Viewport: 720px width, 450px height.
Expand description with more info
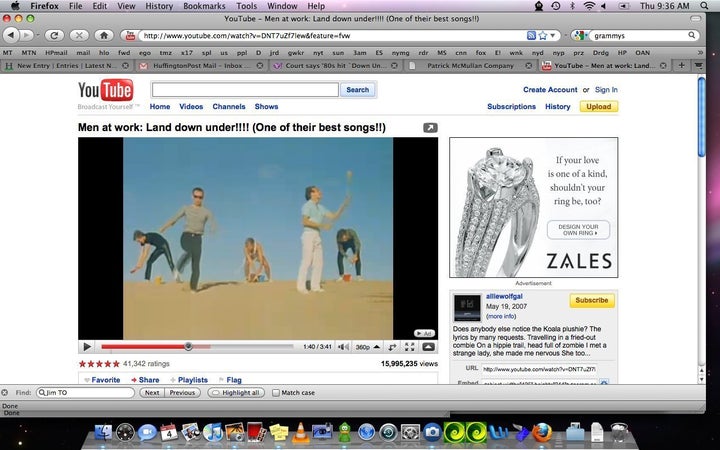(x=501, y=316)
